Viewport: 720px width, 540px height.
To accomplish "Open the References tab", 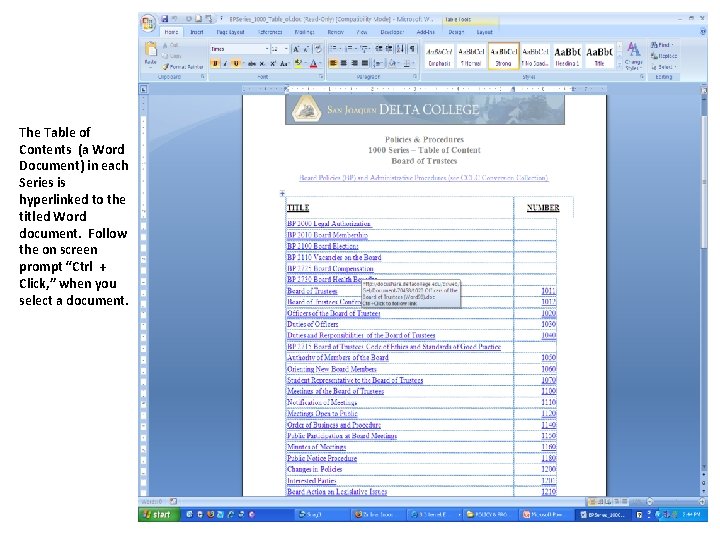I will (x=270, y=32).
